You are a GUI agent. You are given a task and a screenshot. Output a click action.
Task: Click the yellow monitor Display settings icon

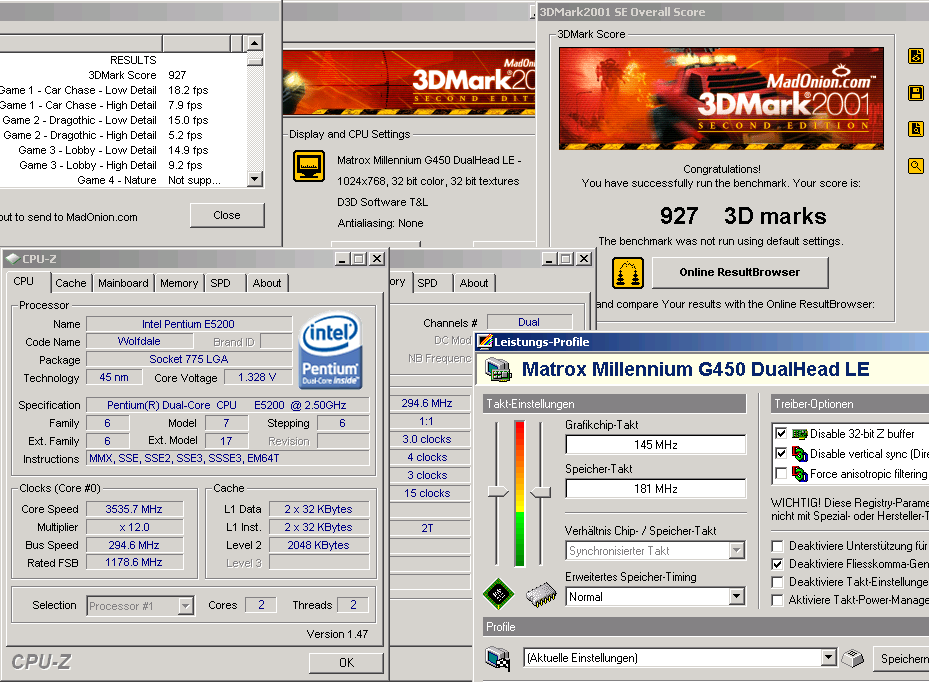pos(309,166)
